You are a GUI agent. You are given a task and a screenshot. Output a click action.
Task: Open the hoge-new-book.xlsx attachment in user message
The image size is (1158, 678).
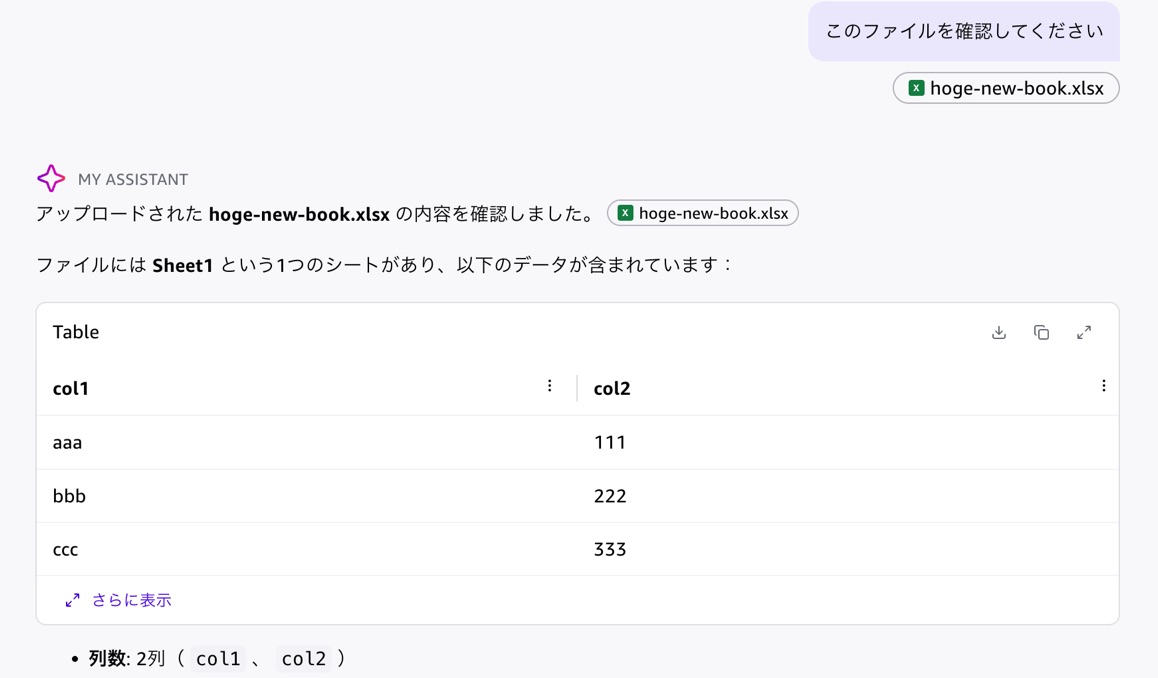click(1006, 88)
